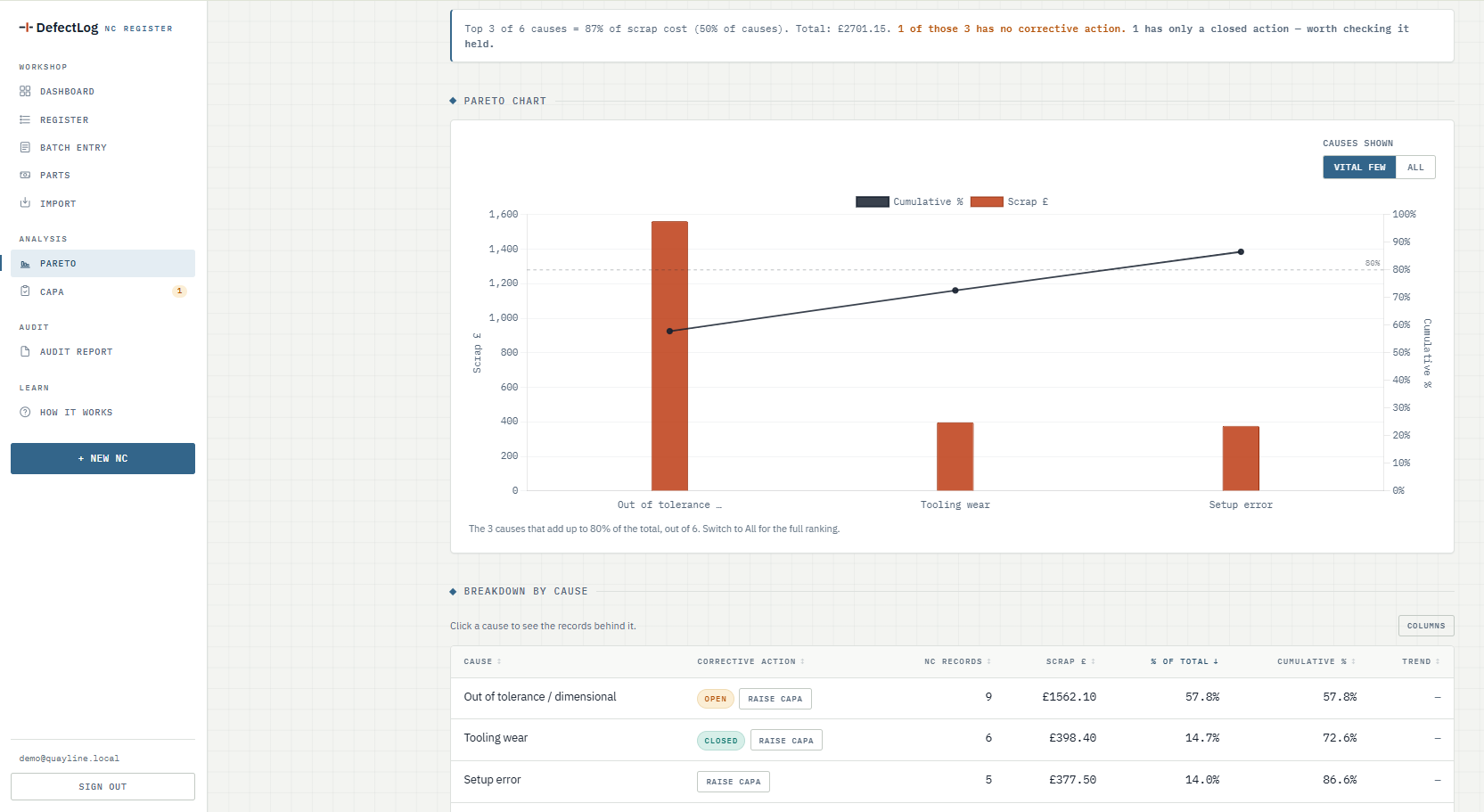The width and height of the screenshot is (1484, 812).
Task: Open CAPA via clipboard icon
Action: point(25,291)
